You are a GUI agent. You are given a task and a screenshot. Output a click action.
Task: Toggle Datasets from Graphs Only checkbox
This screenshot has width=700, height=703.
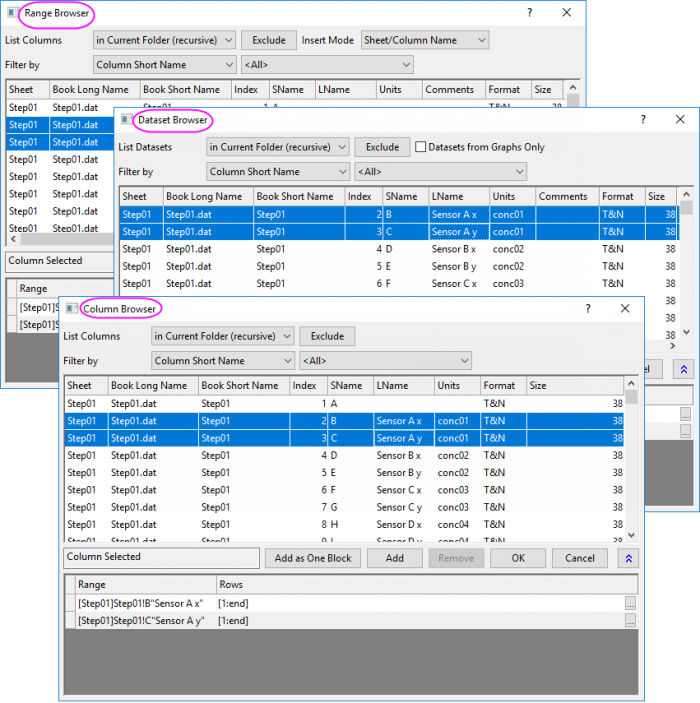click(420, 147)
